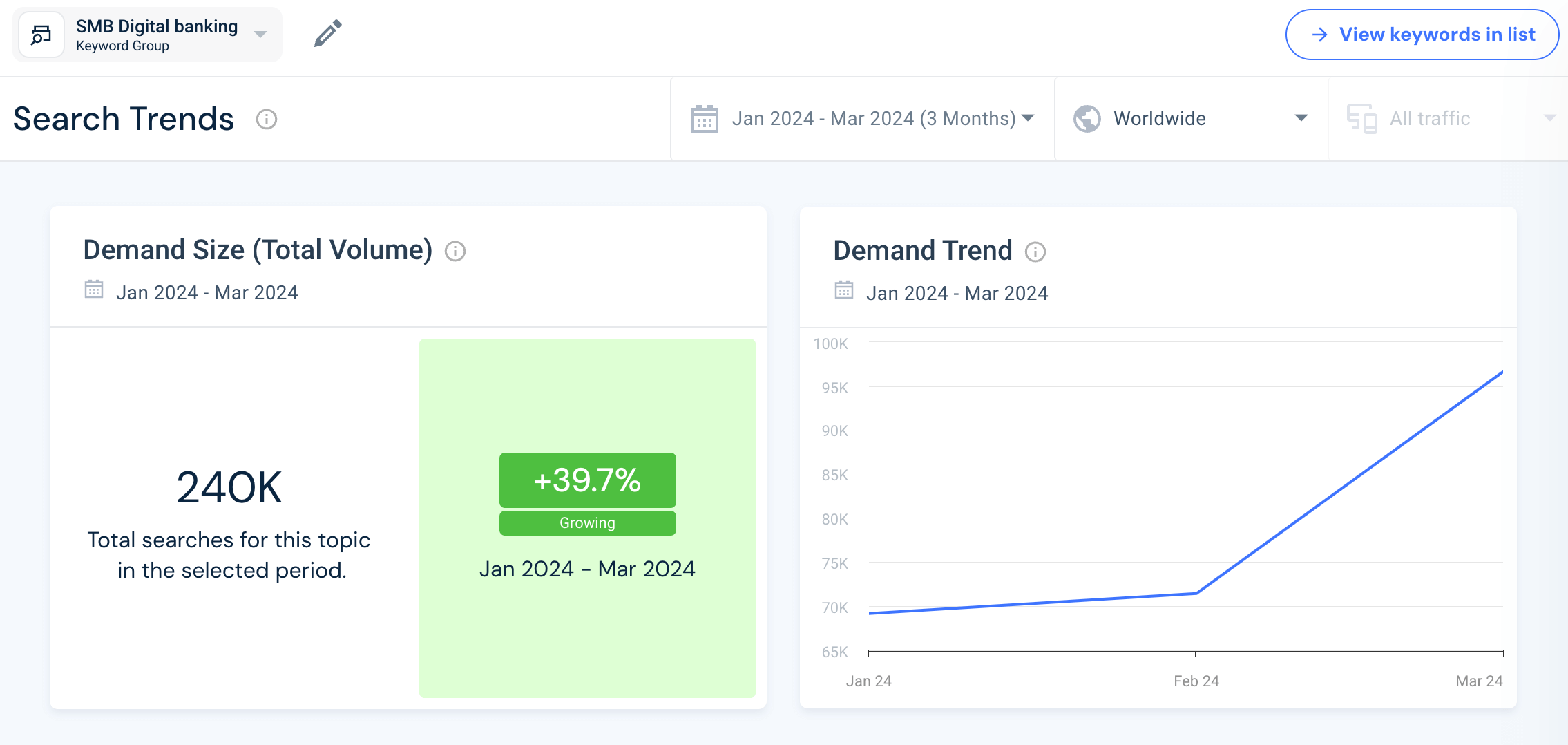Click the calendar icon under Demand Trend title
Viewport: 1568px width, 745px height.
tap(844, 292)
